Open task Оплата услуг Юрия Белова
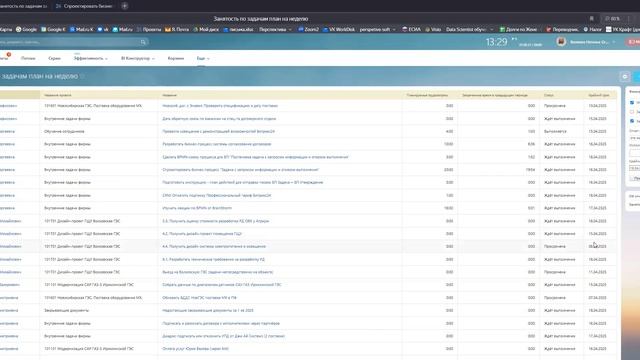Image resolution: width=640 pixels, height=360 pixels. 196,349
